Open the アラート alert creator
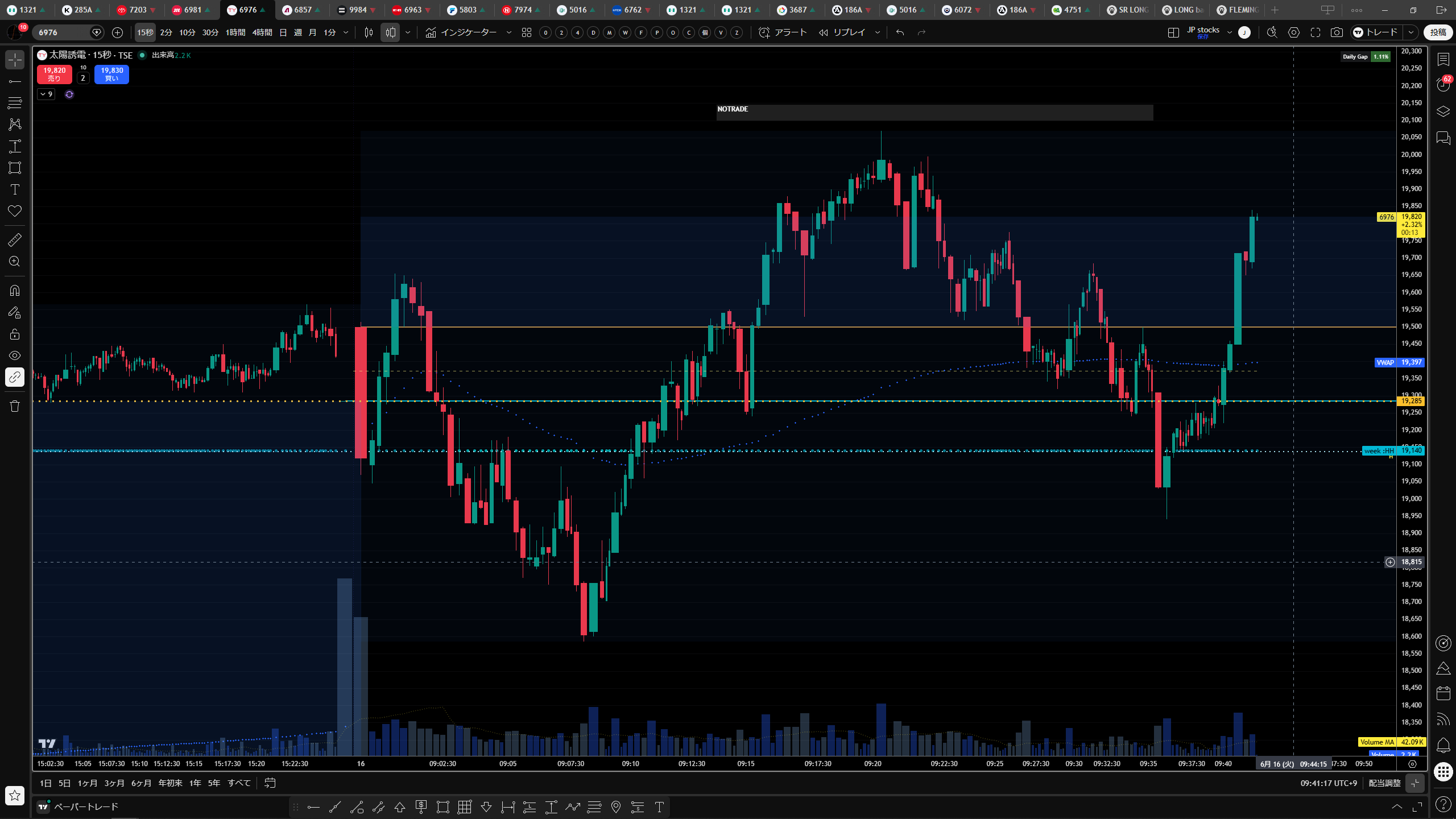 click(783, 32)
